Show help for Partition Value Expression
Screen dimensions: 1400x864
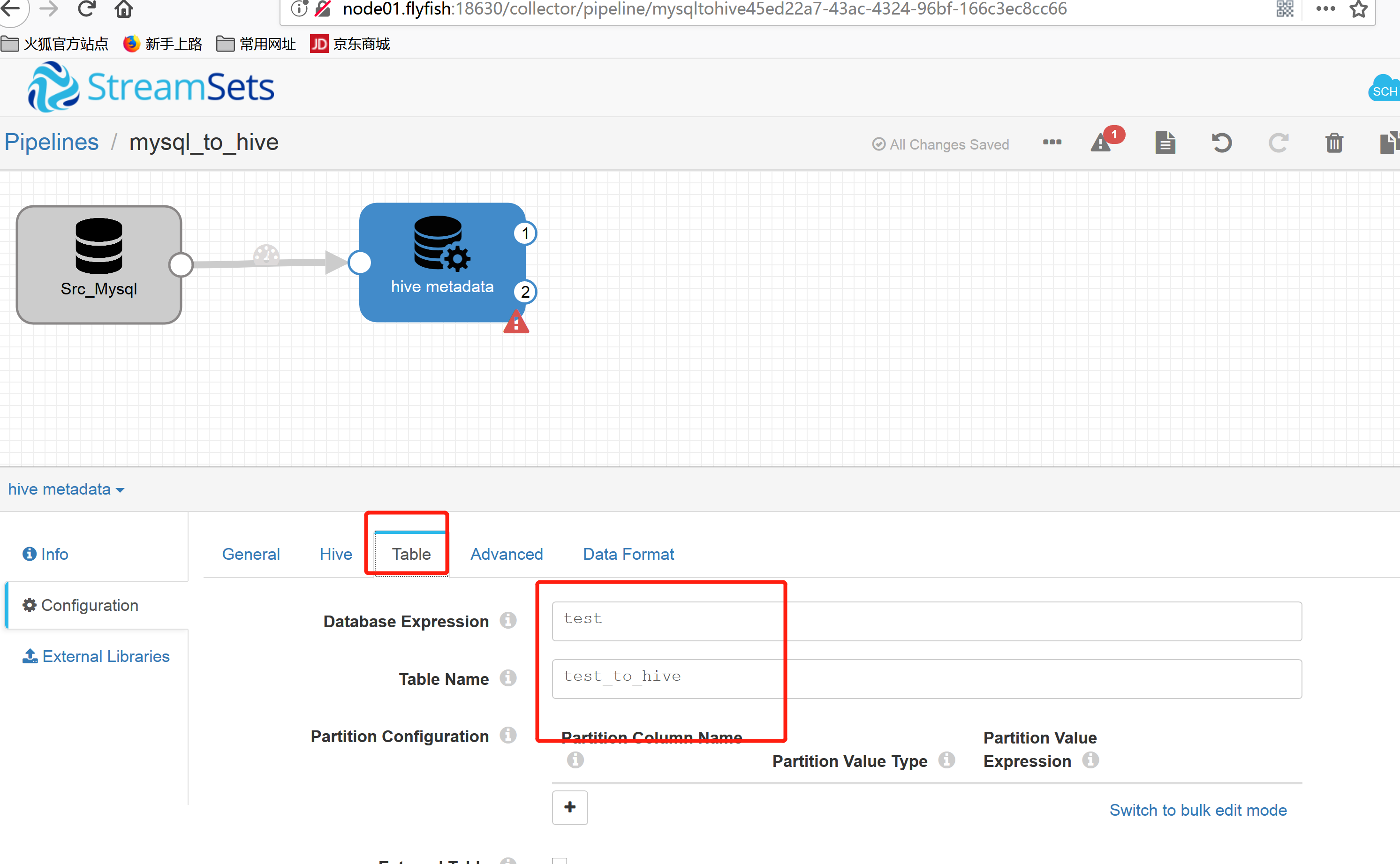(1090, 760)
